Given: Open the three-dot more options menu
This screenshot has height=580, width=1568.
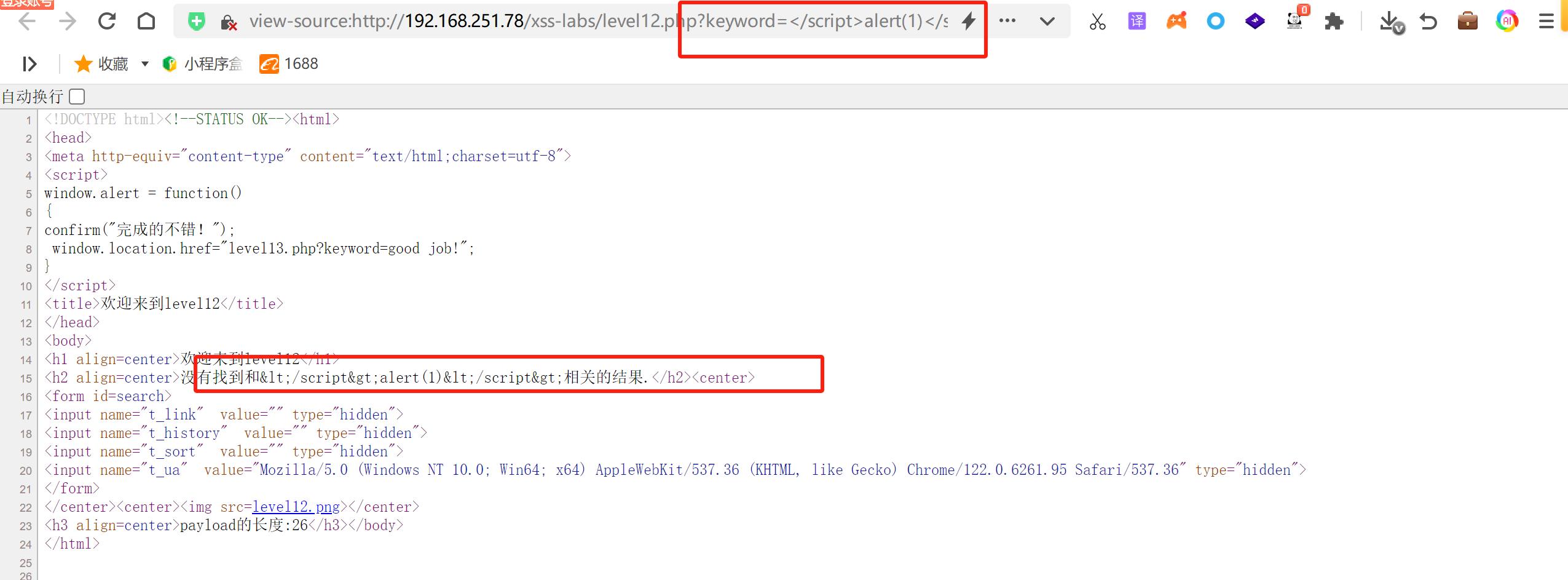Looking at the screenshot, I should tap(1007, 21).
